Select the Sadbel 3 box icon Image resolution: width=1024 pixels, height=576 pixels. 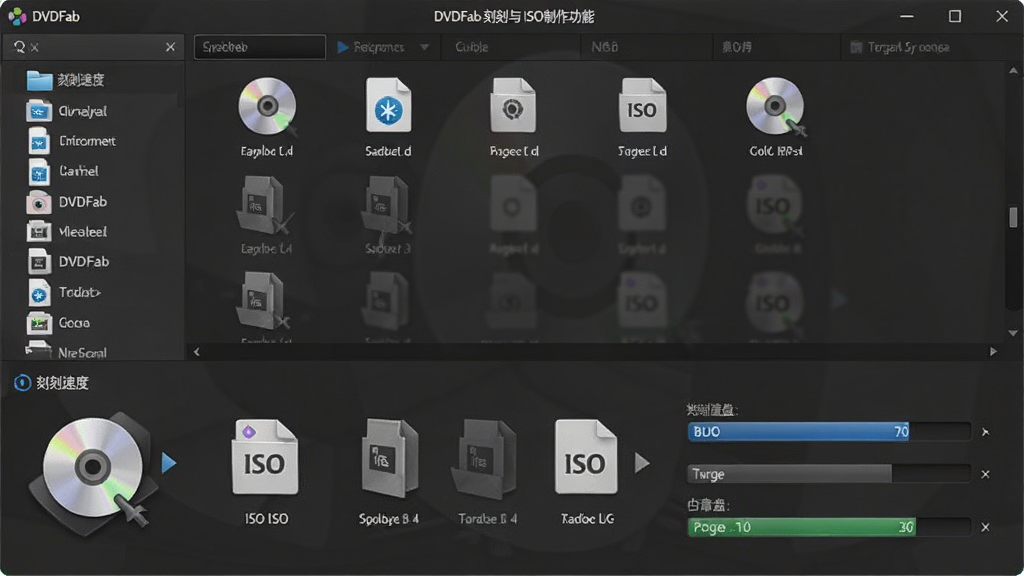[x=387, y=205]
